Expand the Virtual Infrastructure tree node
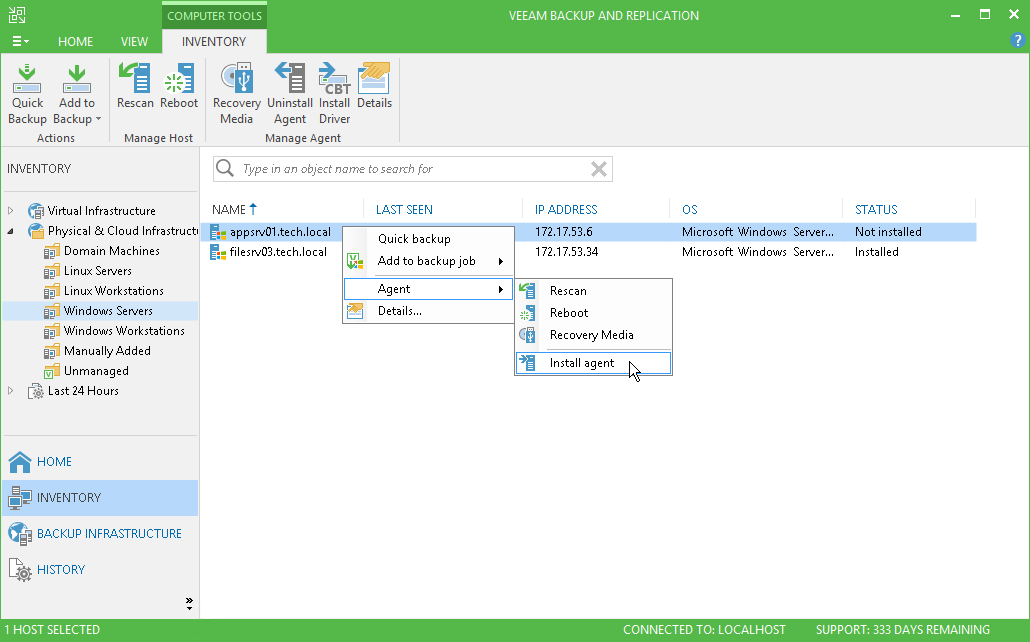The image size is (1030, 642). coord(11,211)
